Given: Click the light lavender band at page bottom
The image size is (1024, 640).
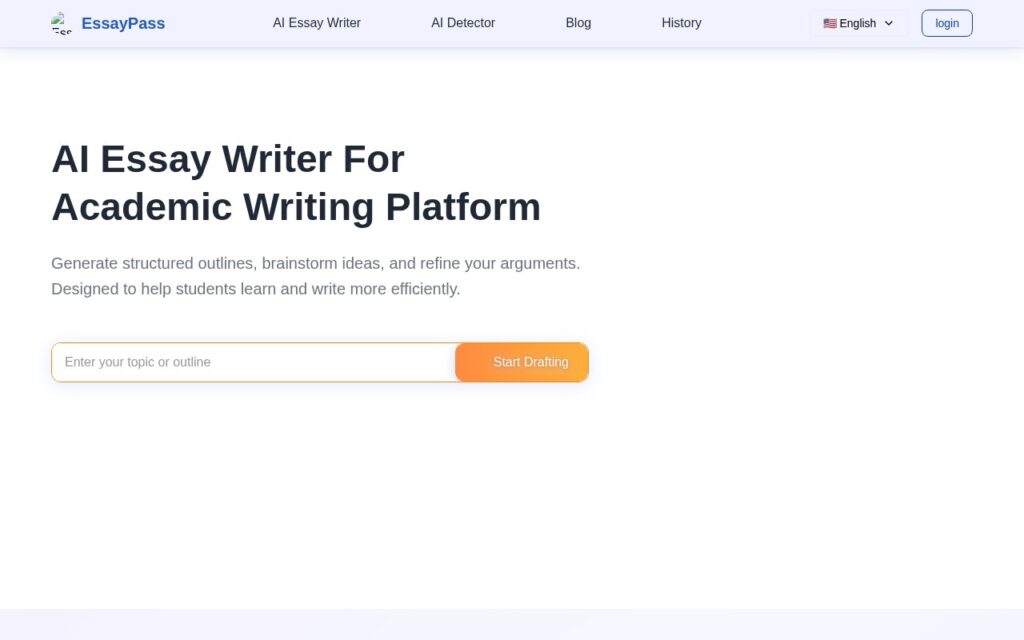Looking at the screenshot, I should pos(512,624).
